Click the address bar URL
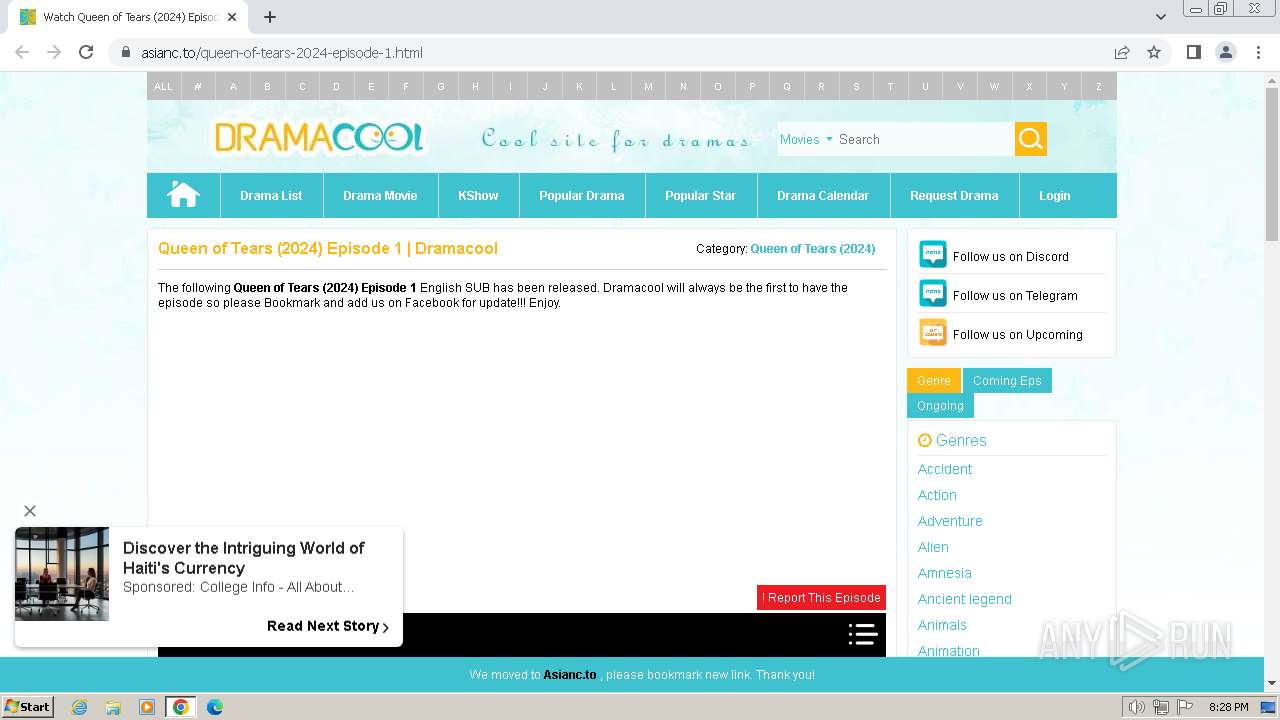Viewport: 1280px width, 720px height. click(x=282, y=52)
